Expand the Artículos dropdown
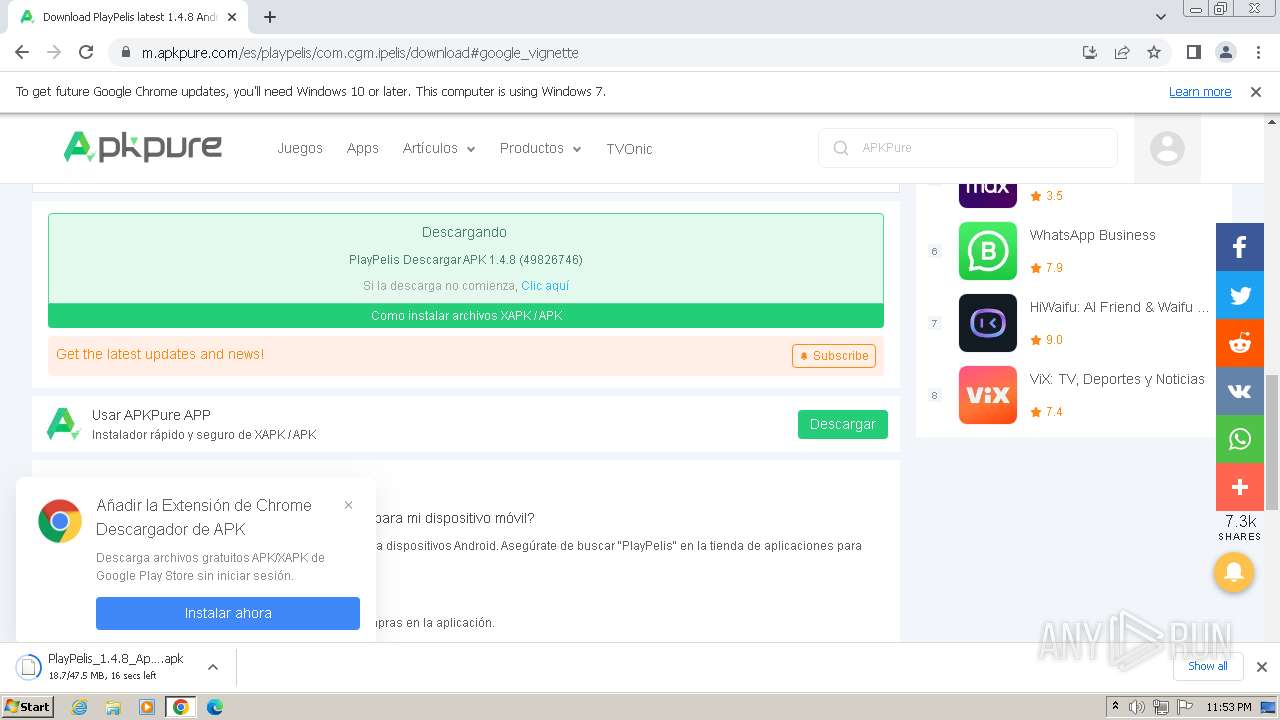This screenshot has height=720, width=1280. tap(439, 148)
